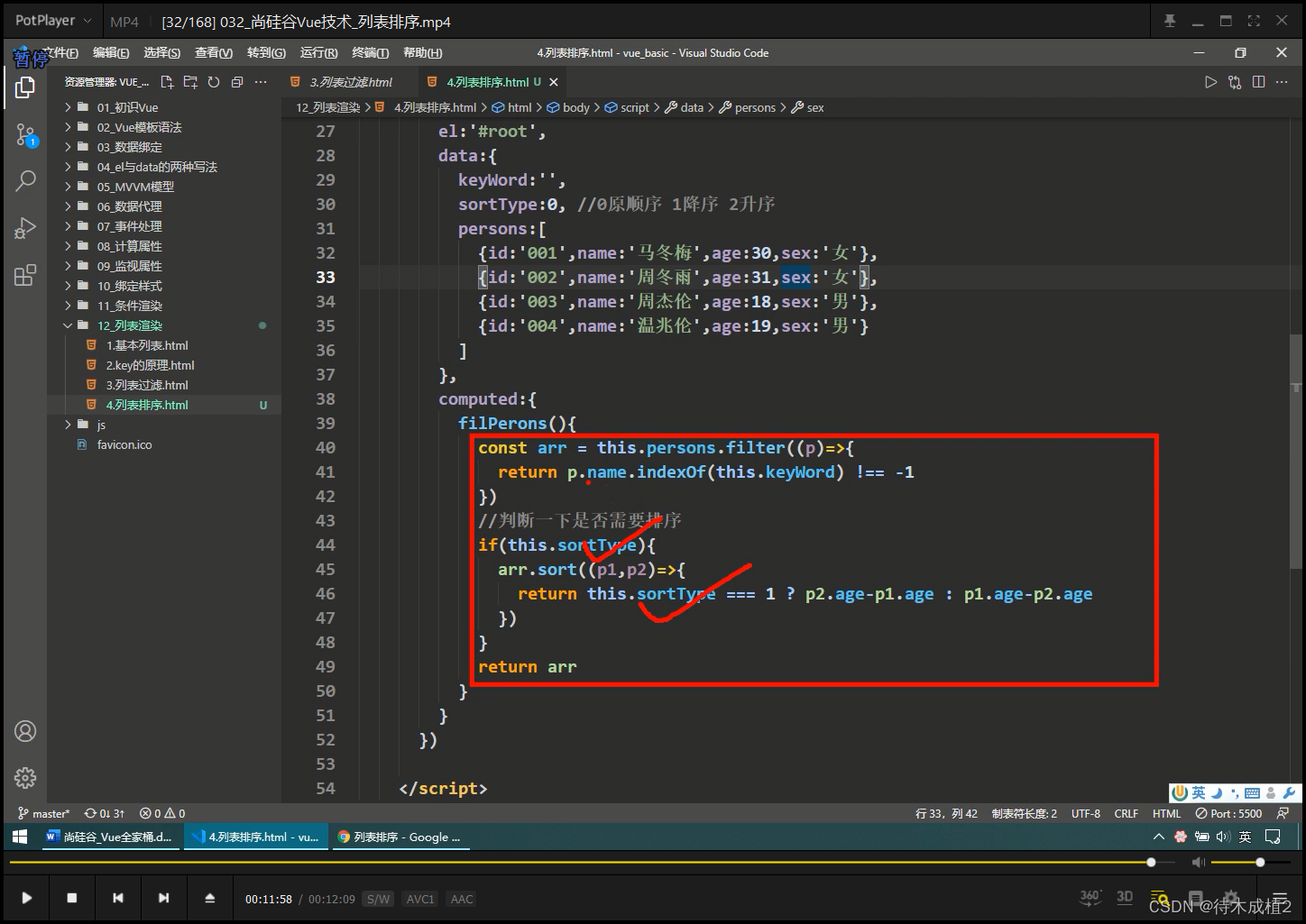Viewport: 1306px width, 924px height.
Task: Collapse all folders in explorer
Action: click(x=237, y=82)
